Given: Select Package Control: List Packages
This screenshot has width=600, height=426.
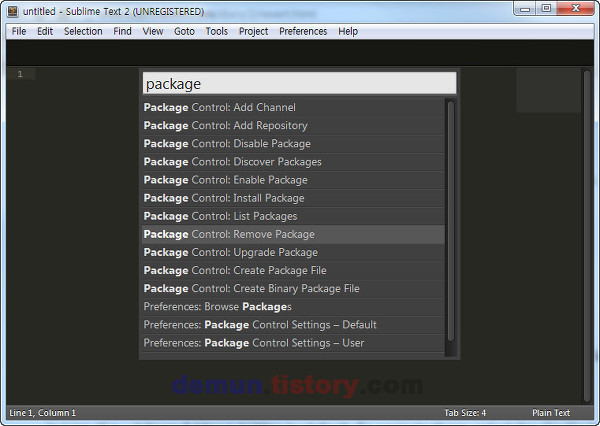Looking at the screenshot, I should pos(293,216).
